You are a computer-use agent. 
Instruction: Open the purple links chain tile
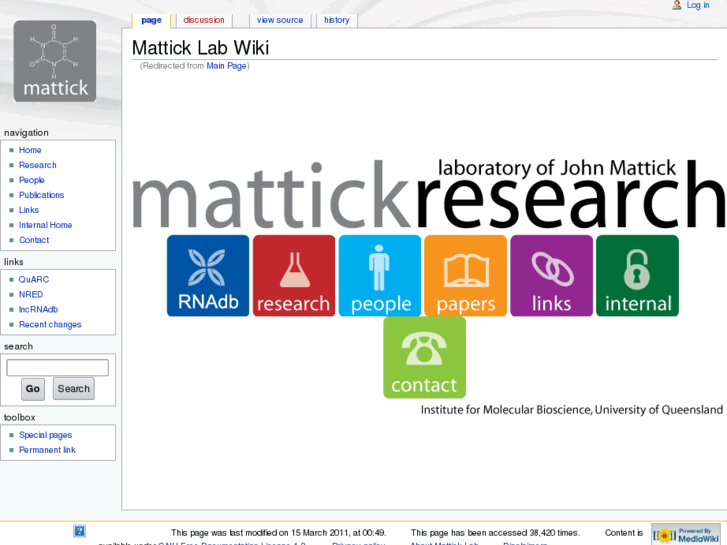click(551, 276)
